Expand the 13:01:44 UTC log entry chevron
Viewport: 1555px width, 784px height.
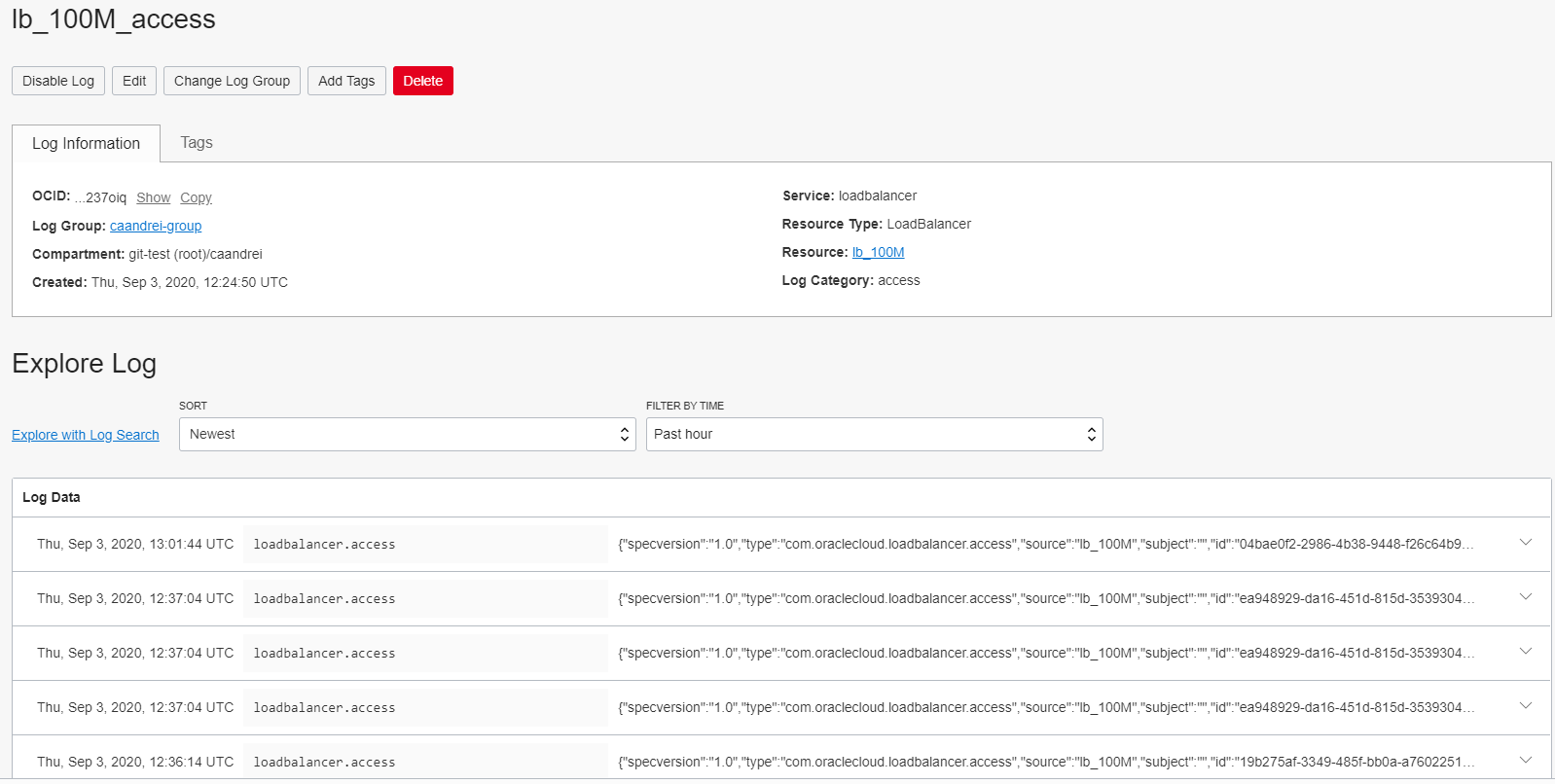1525,543
